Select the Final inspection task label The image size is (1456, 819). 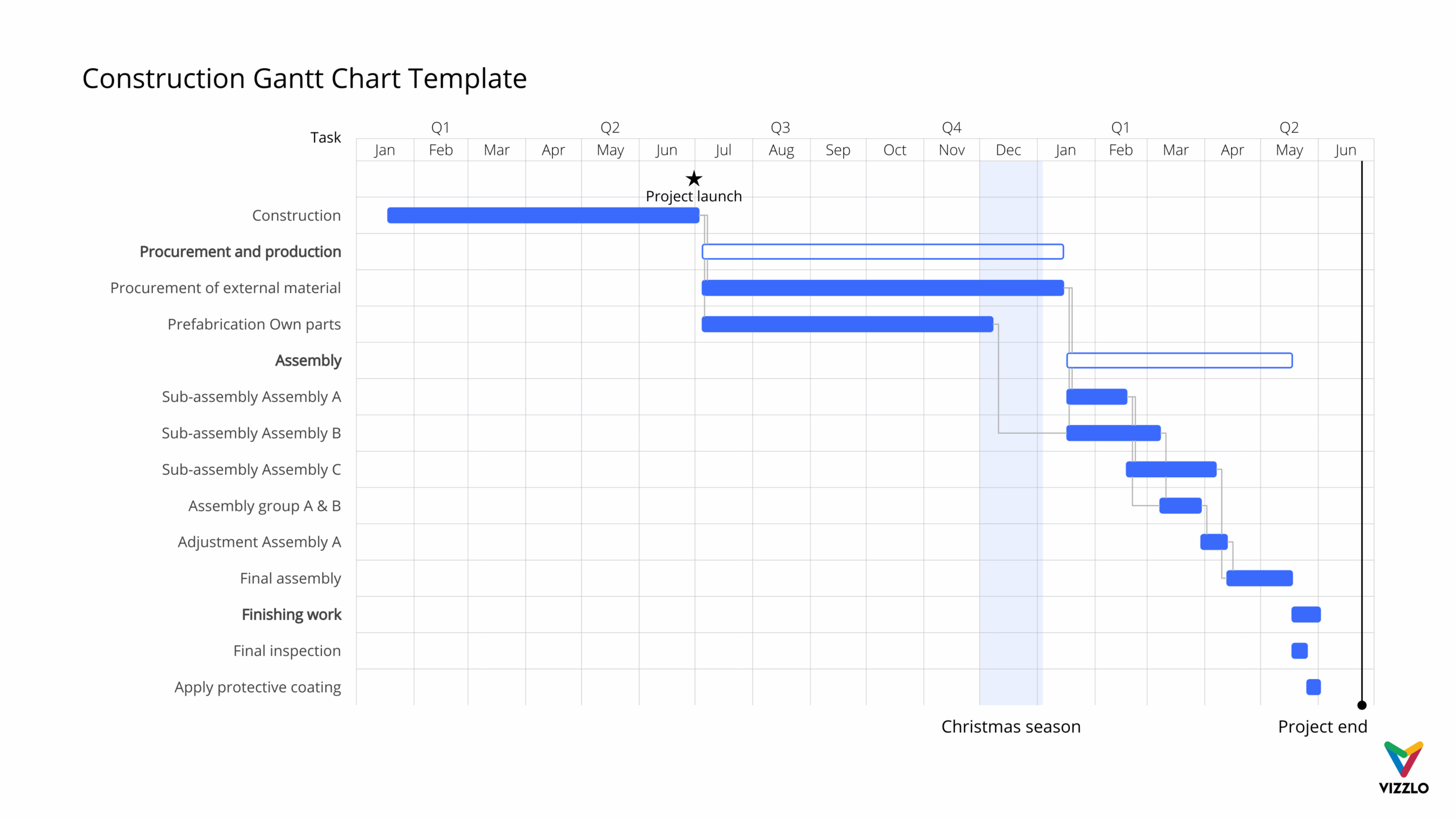click(286, 651)
